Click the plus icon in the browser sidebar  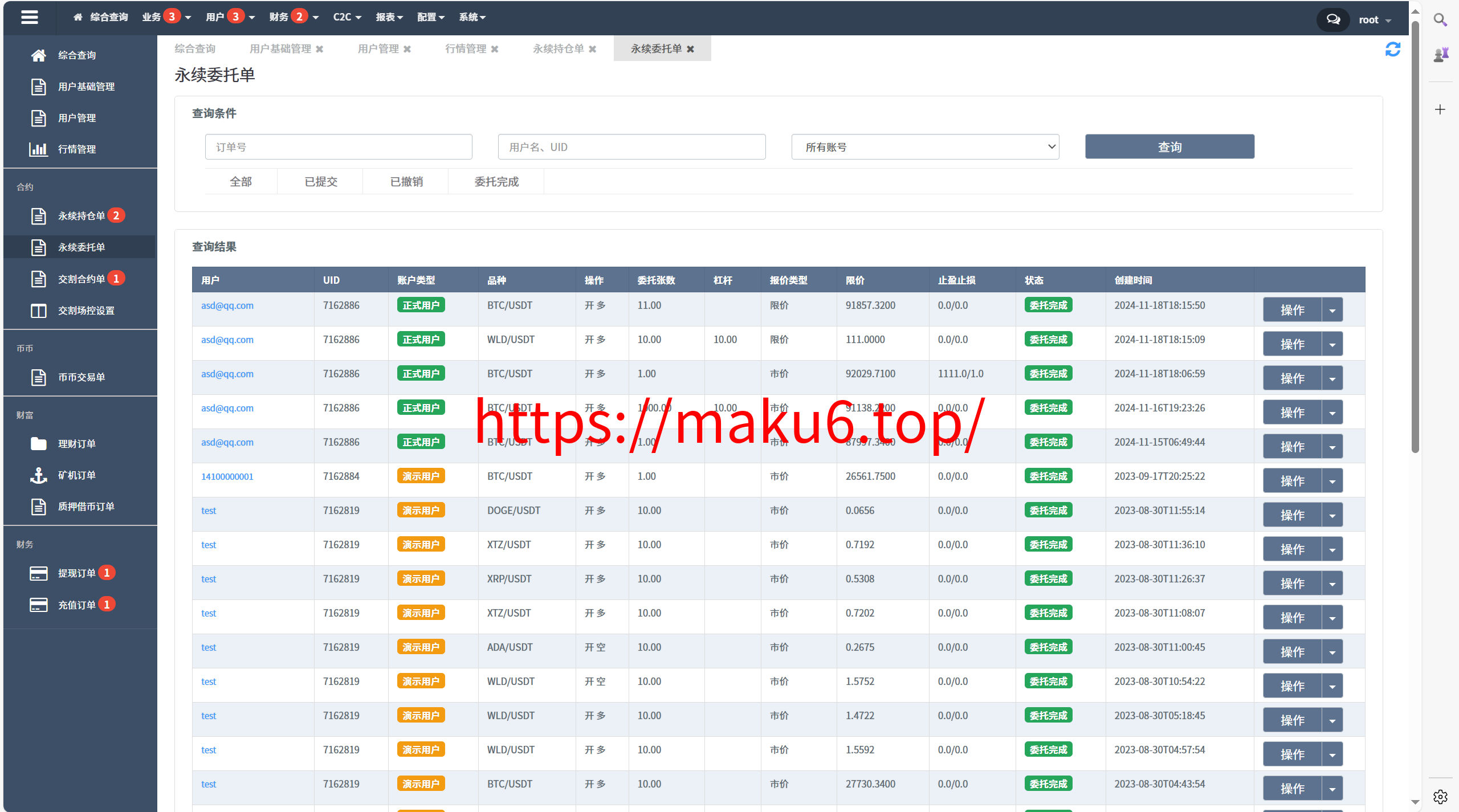(x=1440, y=109)
